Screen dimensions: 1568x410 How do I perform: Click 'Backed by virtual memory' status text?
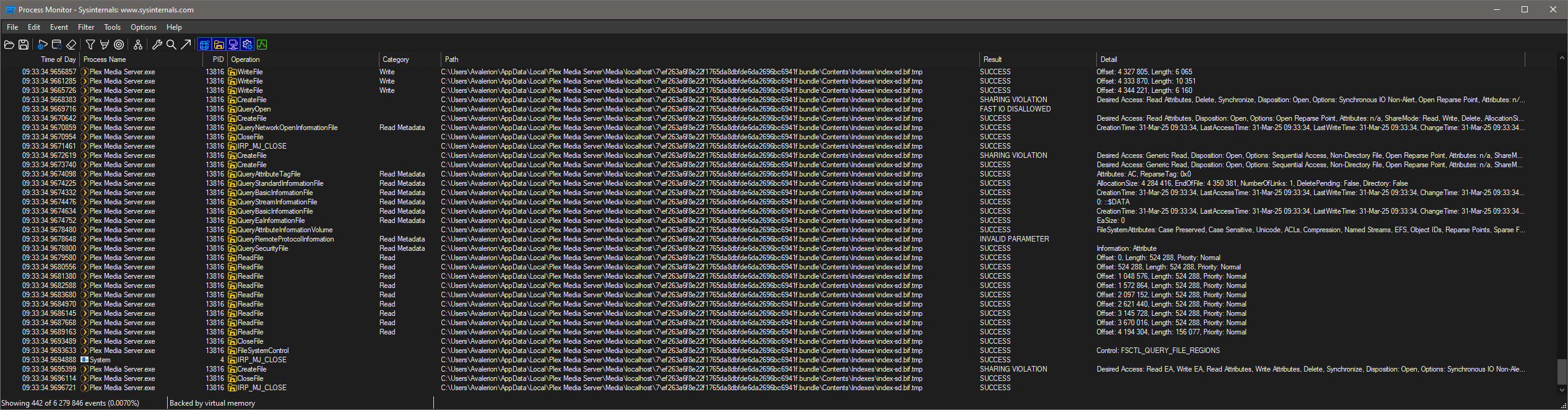point(212,403)
